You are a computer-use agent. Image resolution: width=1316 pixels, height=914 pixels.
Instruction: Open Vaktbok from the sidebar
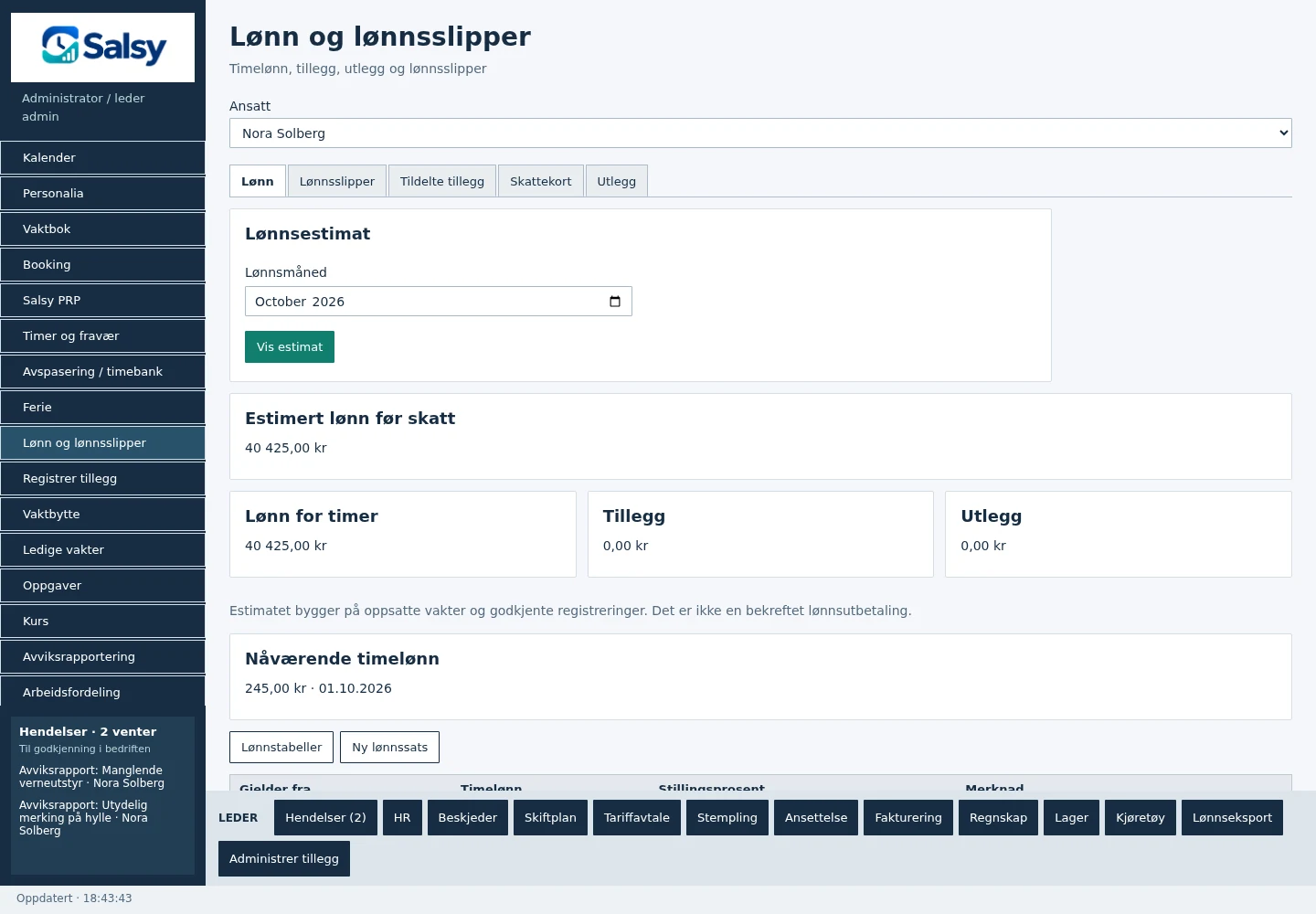102,229
